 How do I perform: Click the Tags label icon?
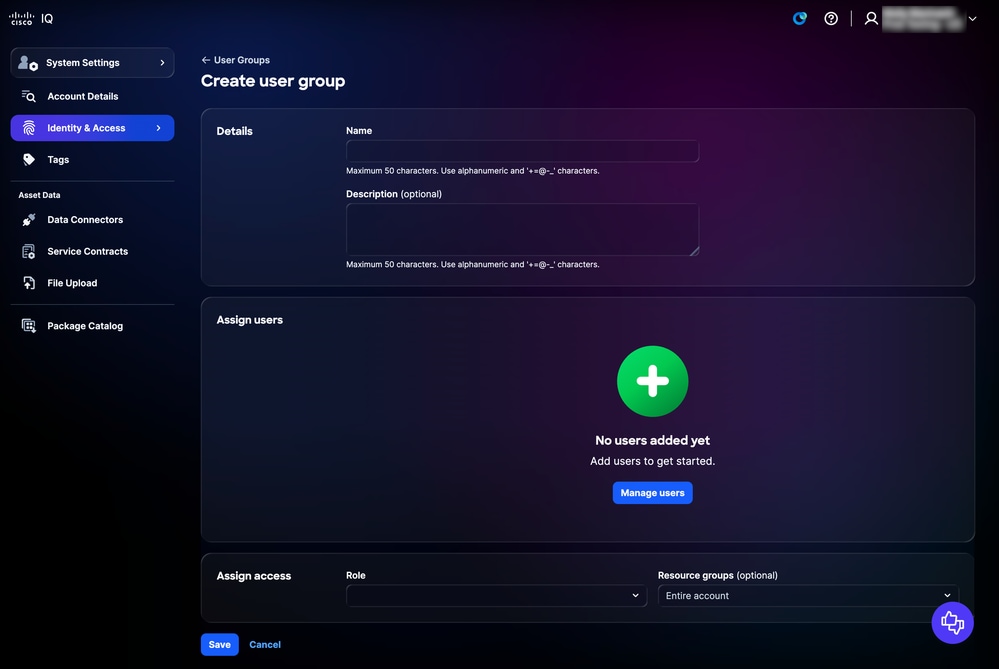click(x=29, y=159)
